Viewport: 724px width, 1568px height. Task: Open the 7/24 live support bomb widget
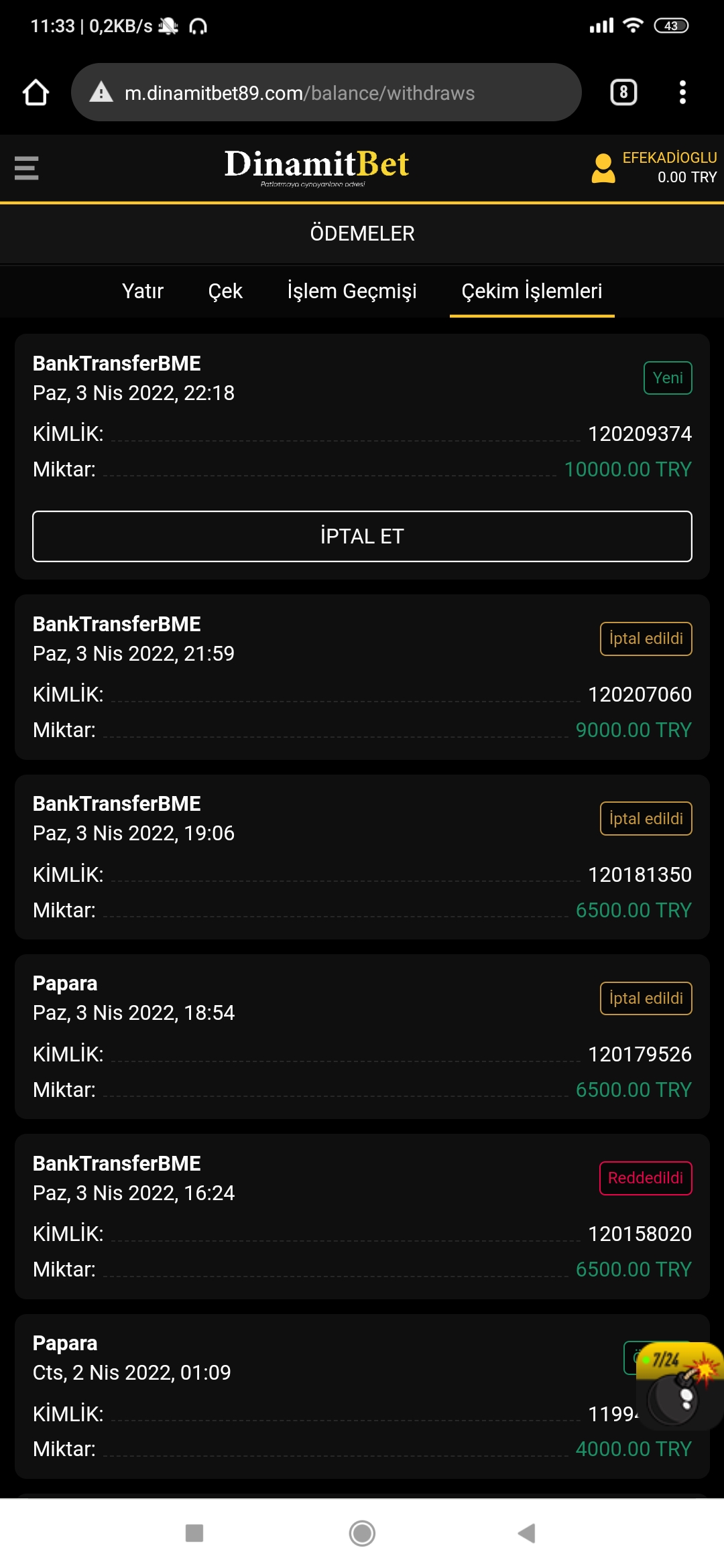click(x=678, y=1386)
